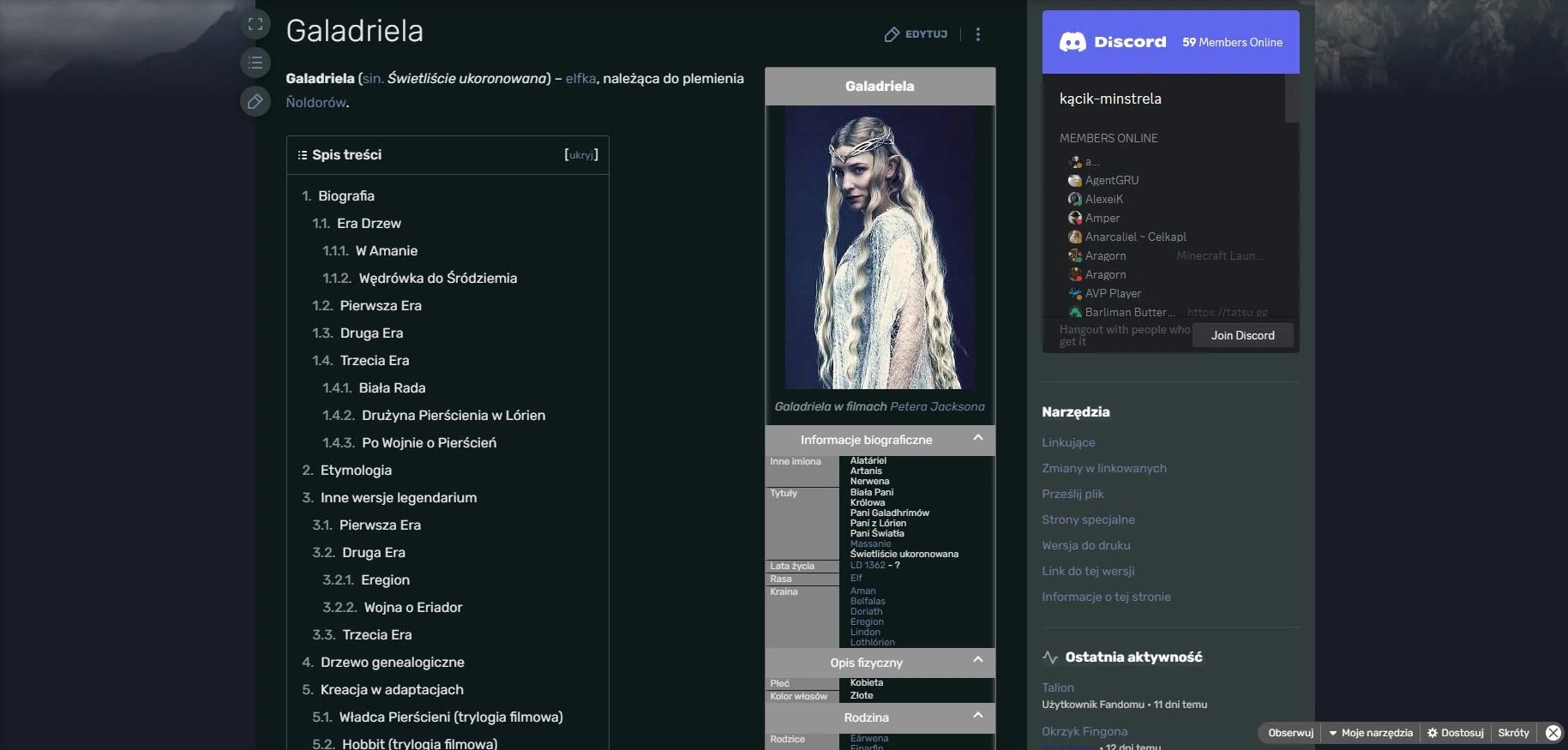1568x750 pixels.
Task: Click the gear icon on Dostosuj
Action: (1433, 733)
